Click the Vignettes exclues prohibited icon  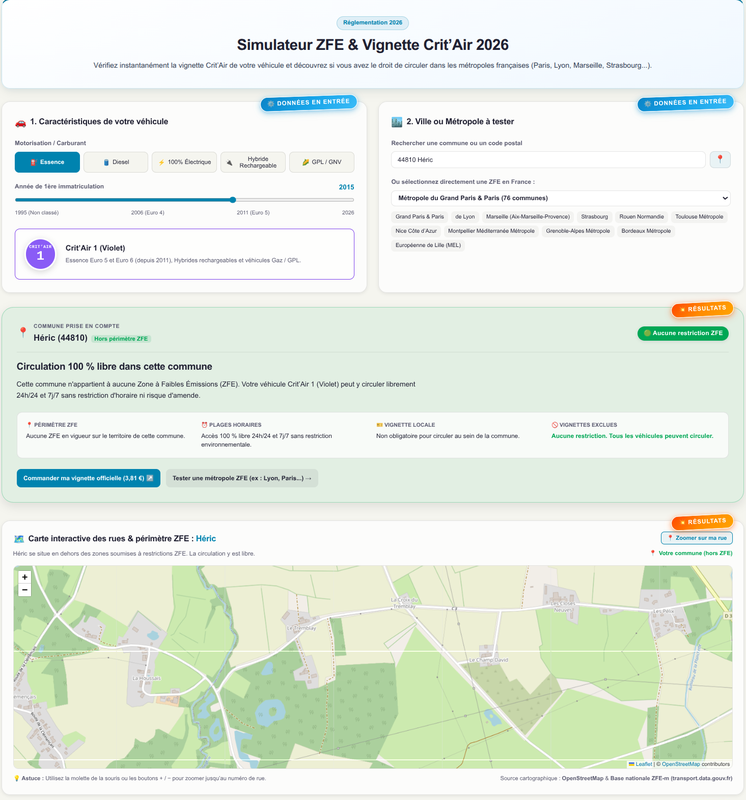[555, 424]
